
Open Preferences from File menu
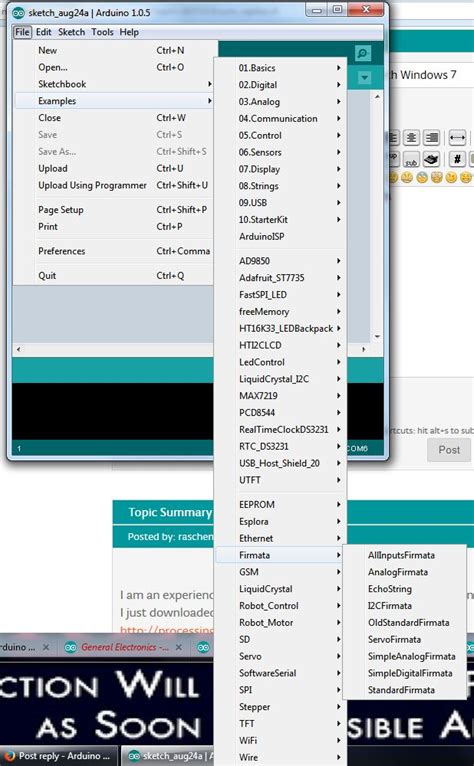(x=114, y=251)
